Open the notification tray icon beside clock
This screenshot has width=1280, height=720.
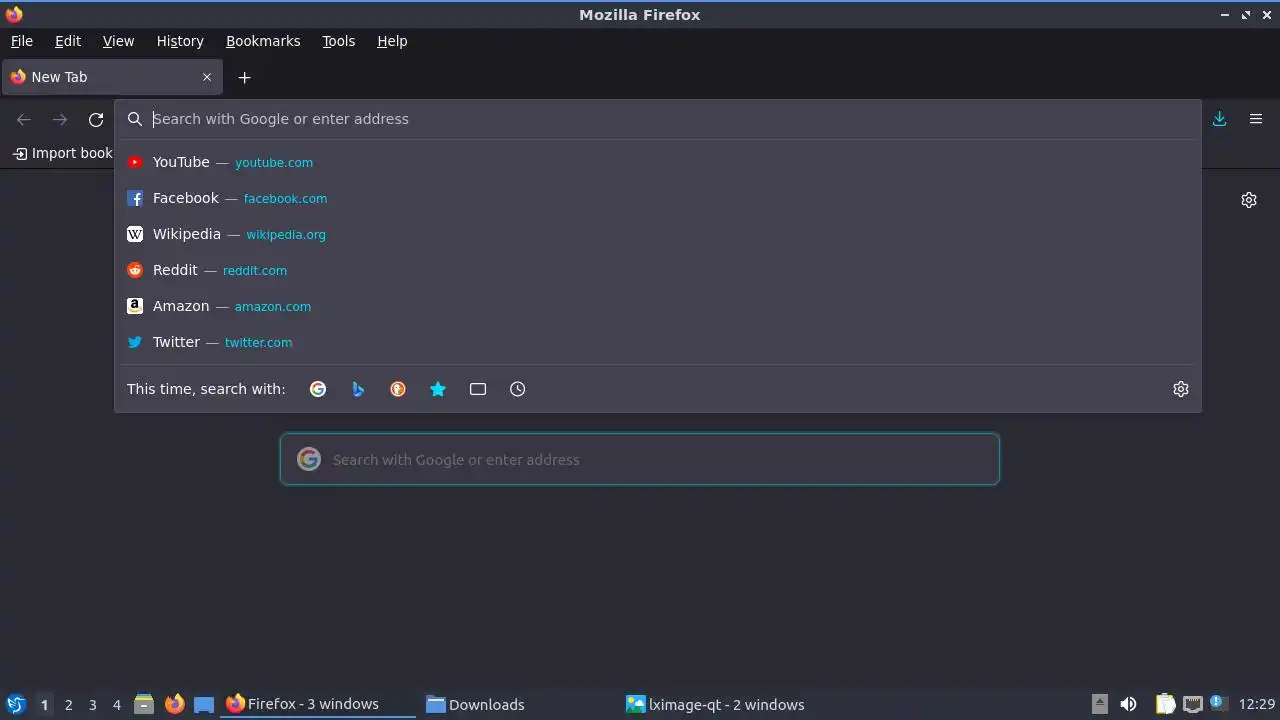pyautogui.click(x=1218, y=704)
